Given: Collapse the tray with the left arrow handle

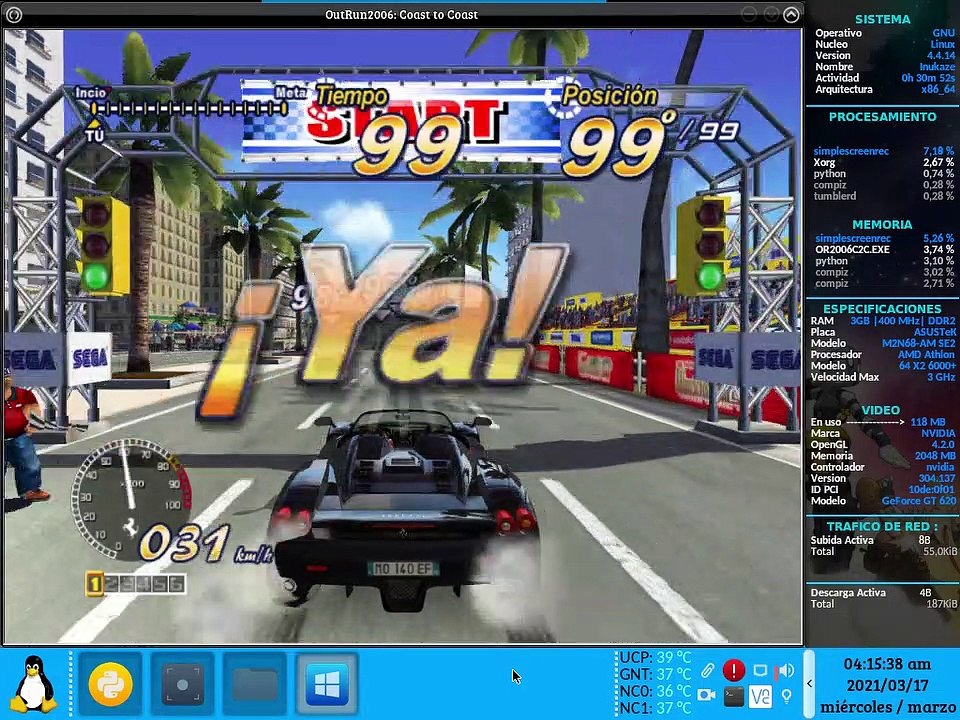Looking at the screenshot, I should (x=809, y=683).
